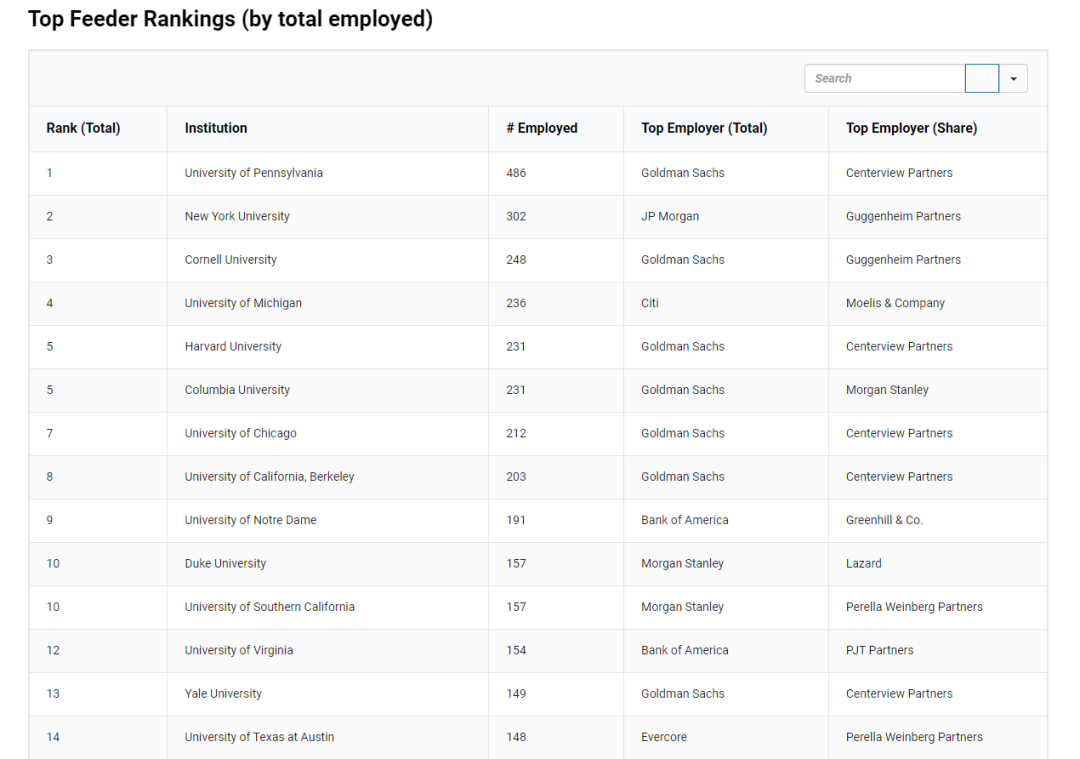Click the search magnifier button
Image resolution: width=1080 pixels, height=759 pixels.
pyautogui.click(x=982, y=79)
